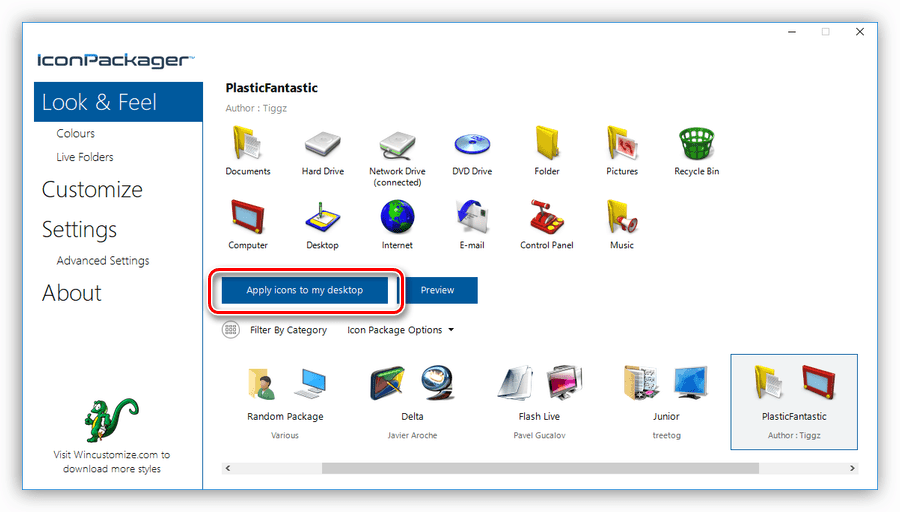
Task: Open the Settings section
Action: 79,230
